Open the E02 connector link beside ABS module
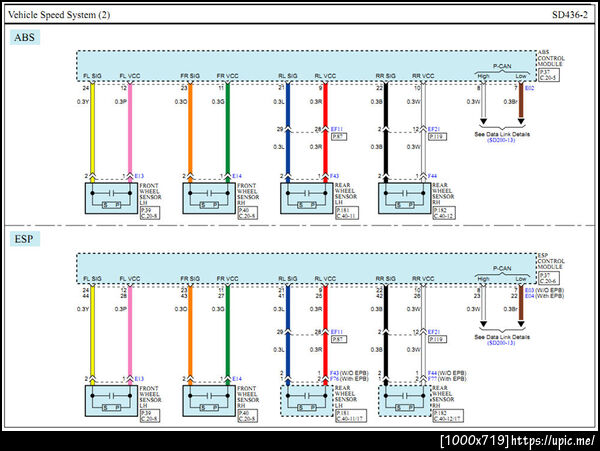The height and width of the screenshot is (451, 600). point(530,88)
